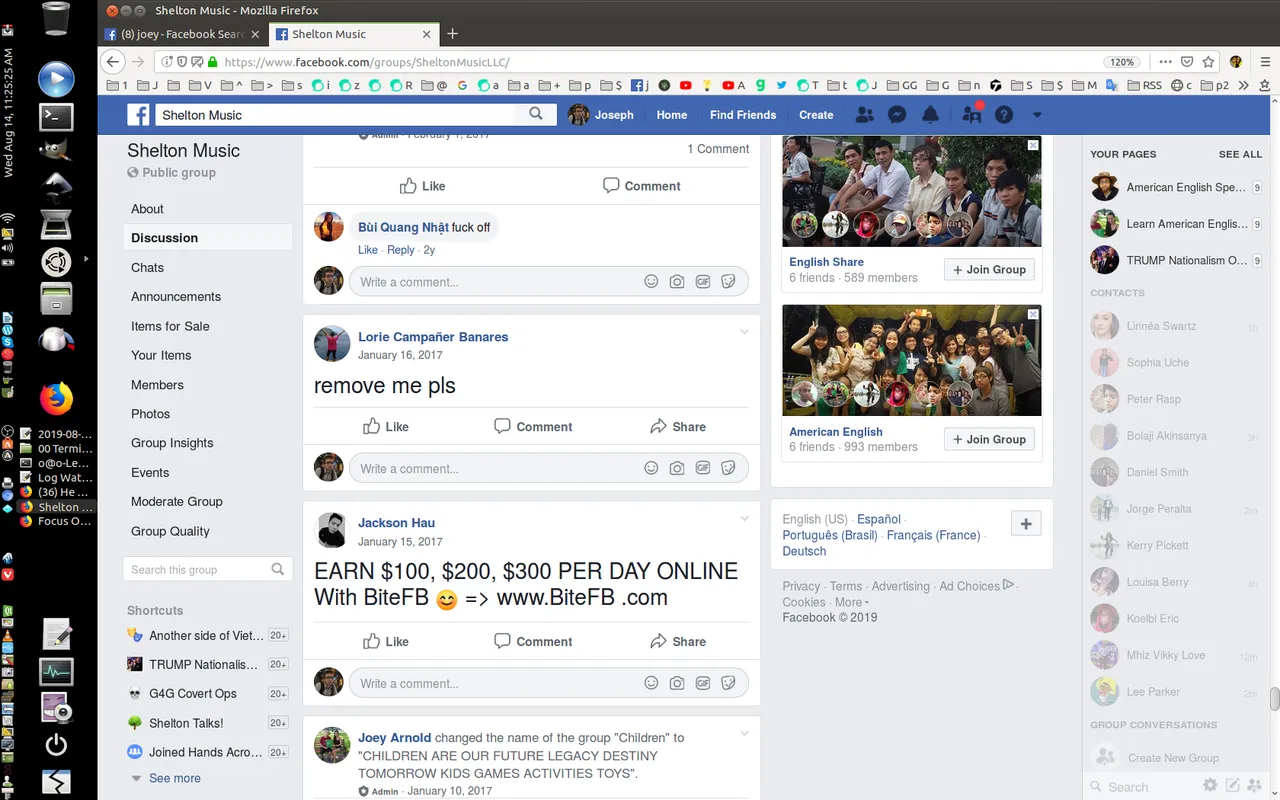Open Quick Help question mark icon
Screen dimensions: 1280x800
pyautogui.click(x=1004, y=115)
